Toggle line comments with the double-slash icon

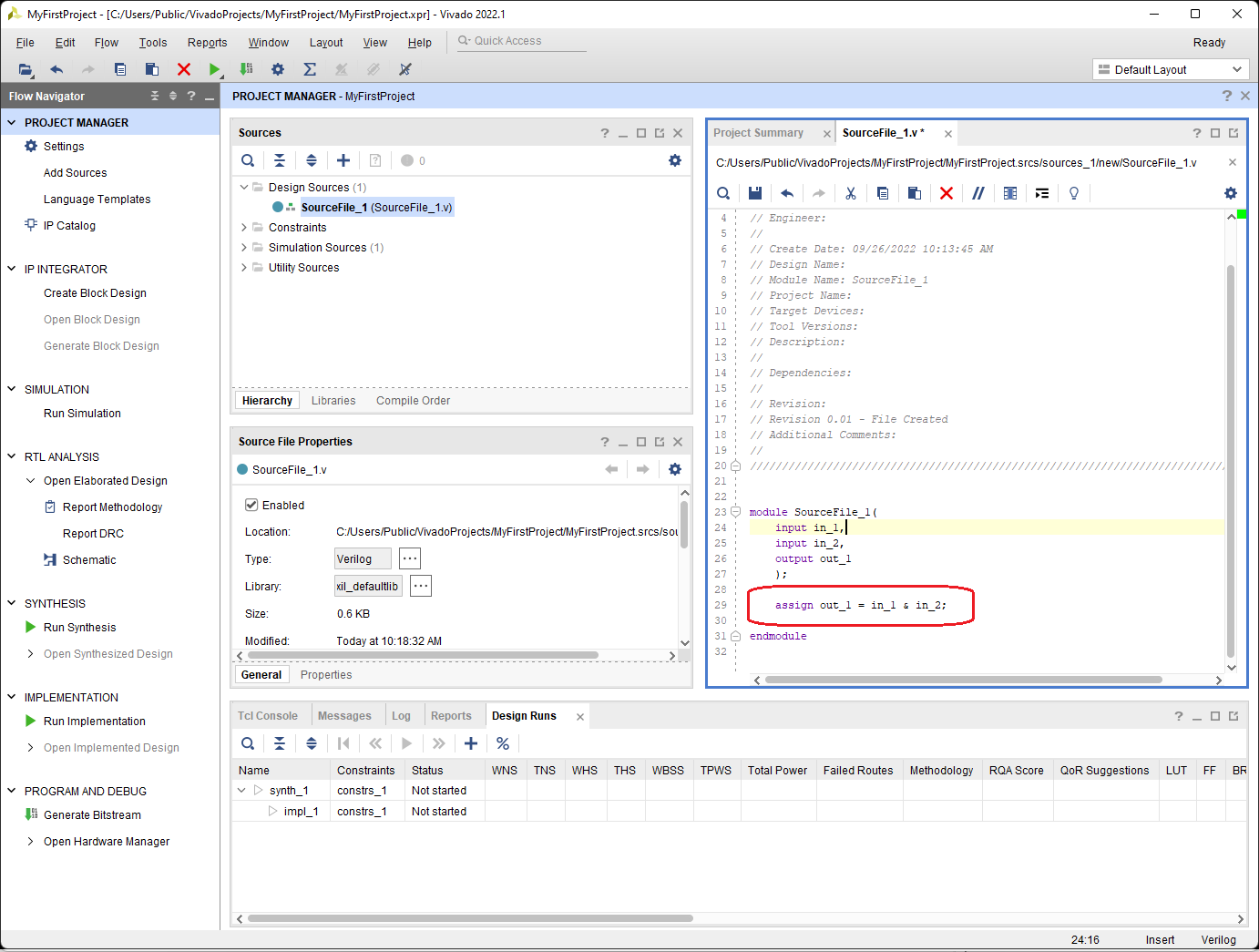click(978, 193)
